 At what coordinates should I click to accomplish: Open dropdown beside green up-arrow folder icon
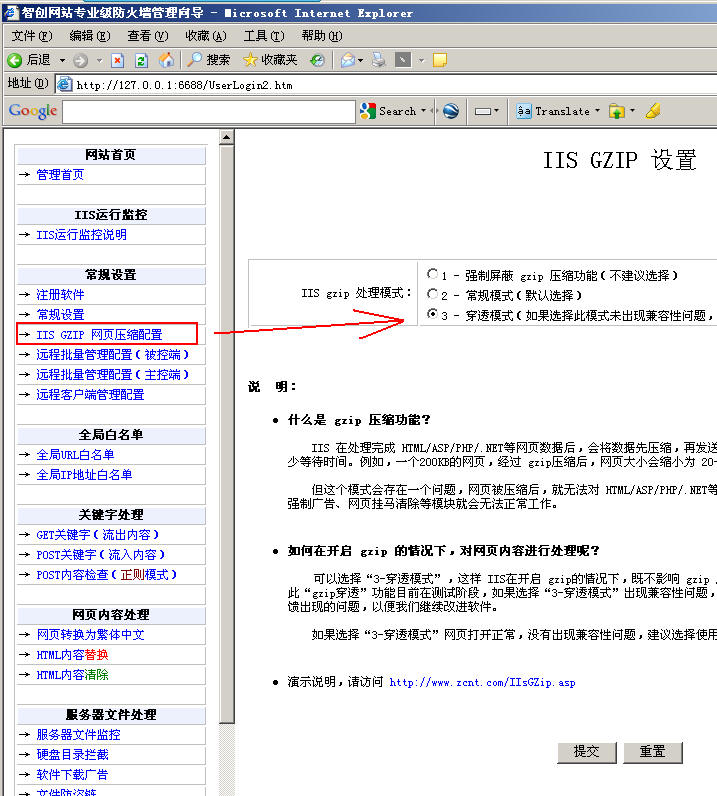coord(632,111)
